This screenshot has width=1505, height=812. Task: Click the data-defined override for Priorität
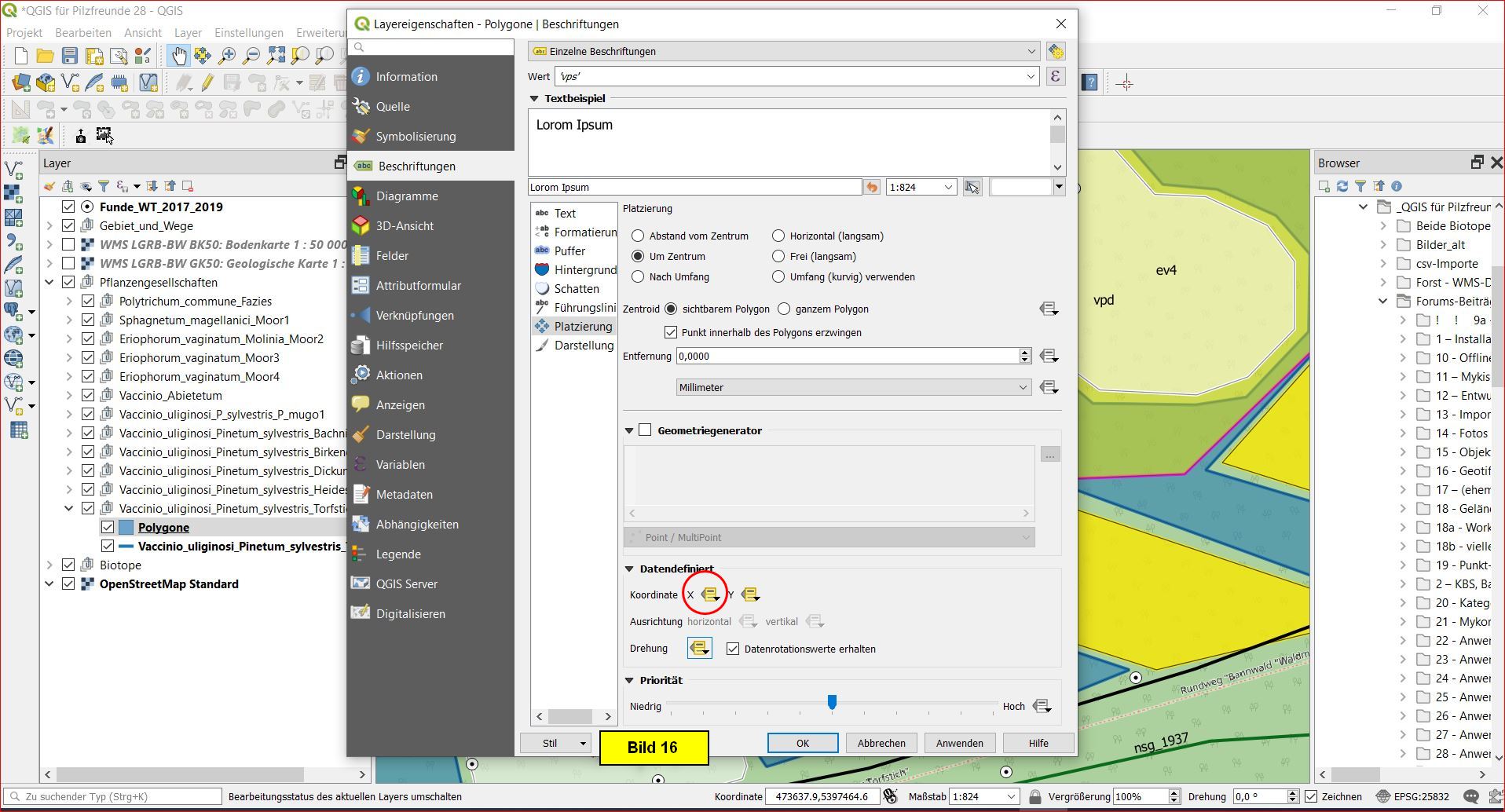(x=1042, y=706)
